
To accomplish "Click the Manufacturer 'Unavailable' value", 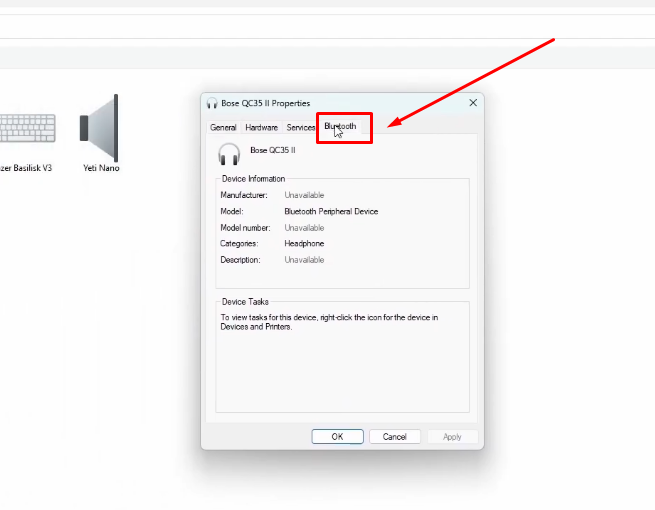I will pos(304,195).
